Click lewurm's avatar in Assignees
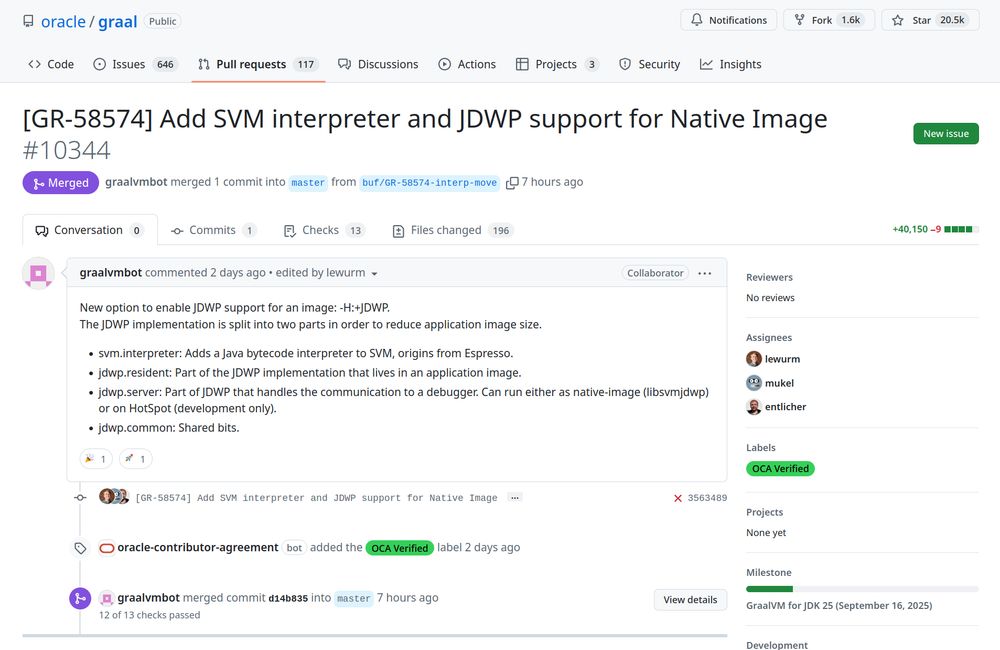The image size is (1000, 650). coord(754,358)
